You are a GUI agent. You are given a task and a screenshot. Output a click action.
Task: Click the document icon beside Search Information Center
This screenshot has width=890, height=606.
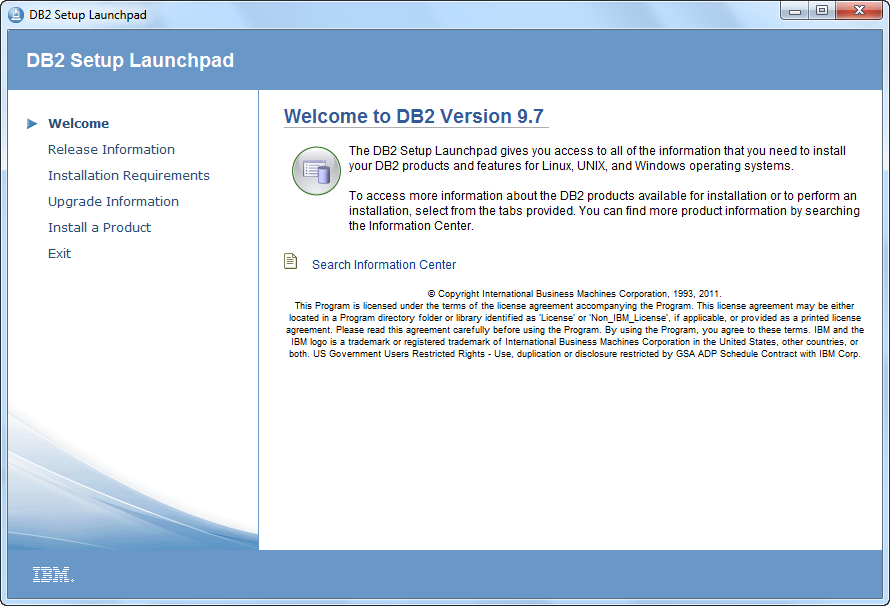291,262
